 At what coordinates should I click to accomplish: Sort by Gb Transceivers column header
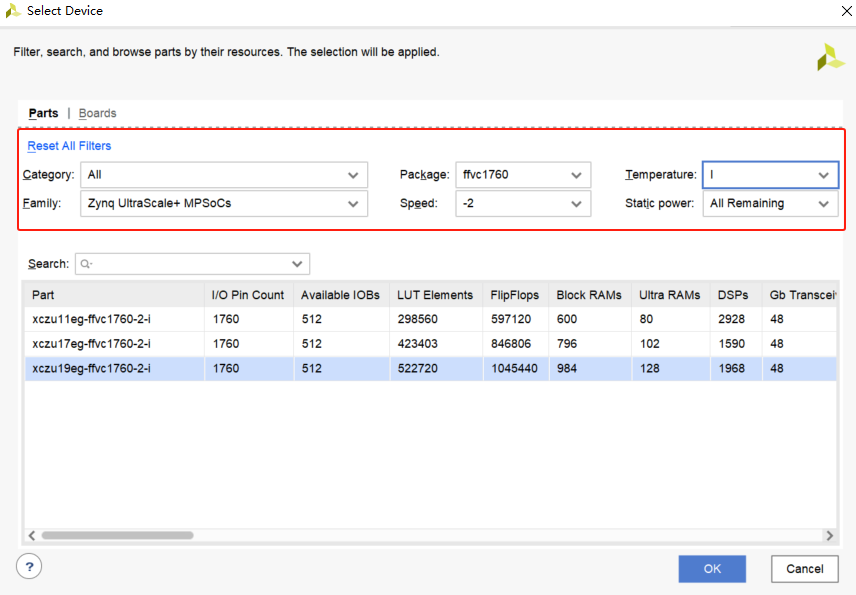point(799,295)
